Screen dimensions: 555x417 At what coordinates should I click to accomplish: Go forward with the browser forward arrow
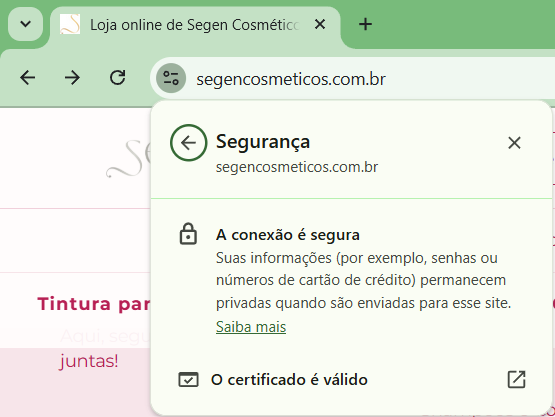pyautogui.click(x=73, y=78)
